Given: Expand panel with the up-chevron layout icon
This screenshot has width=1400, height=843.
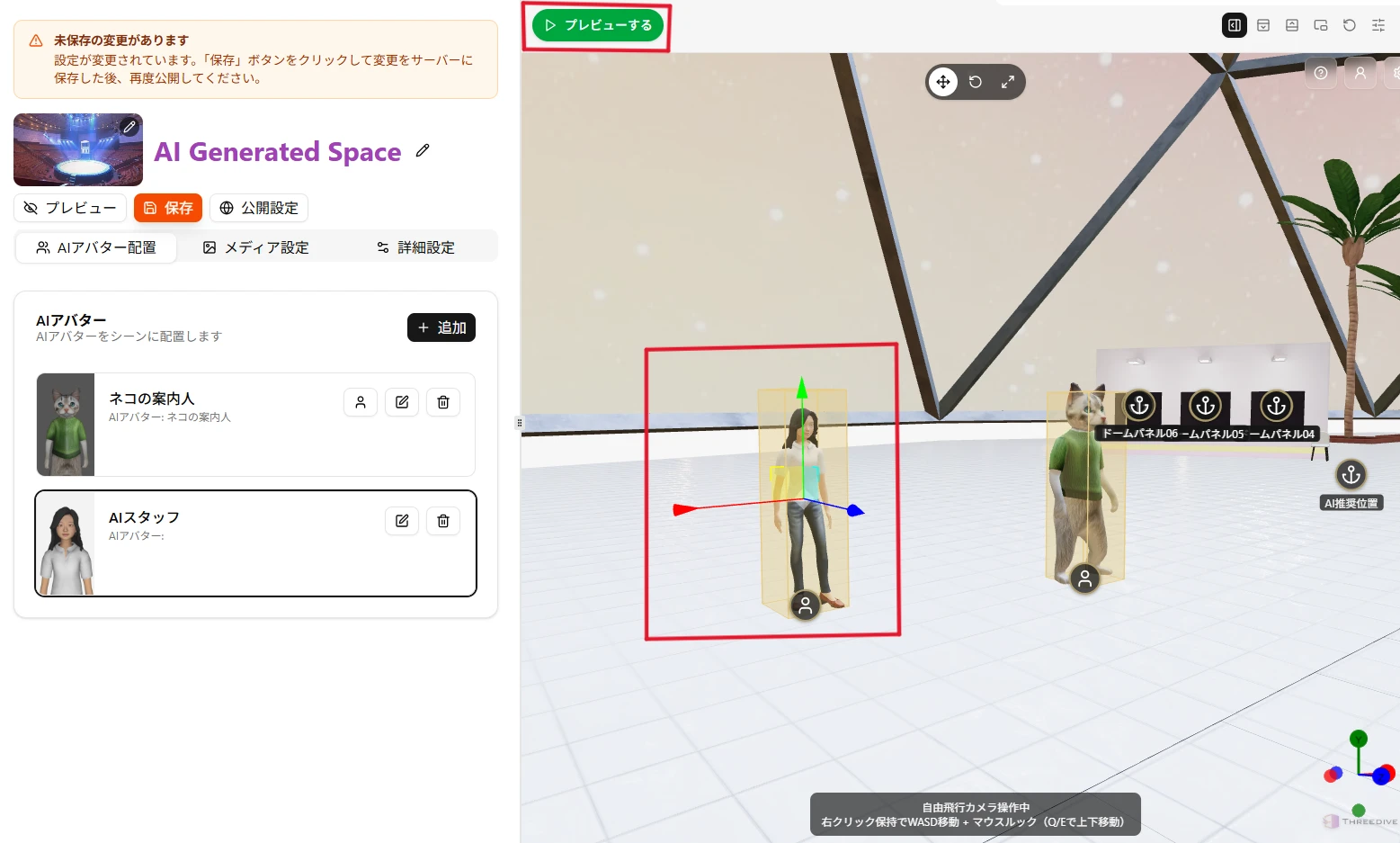Looking at the screenshot, I should pyautogui.click(x=1292, y=25).
